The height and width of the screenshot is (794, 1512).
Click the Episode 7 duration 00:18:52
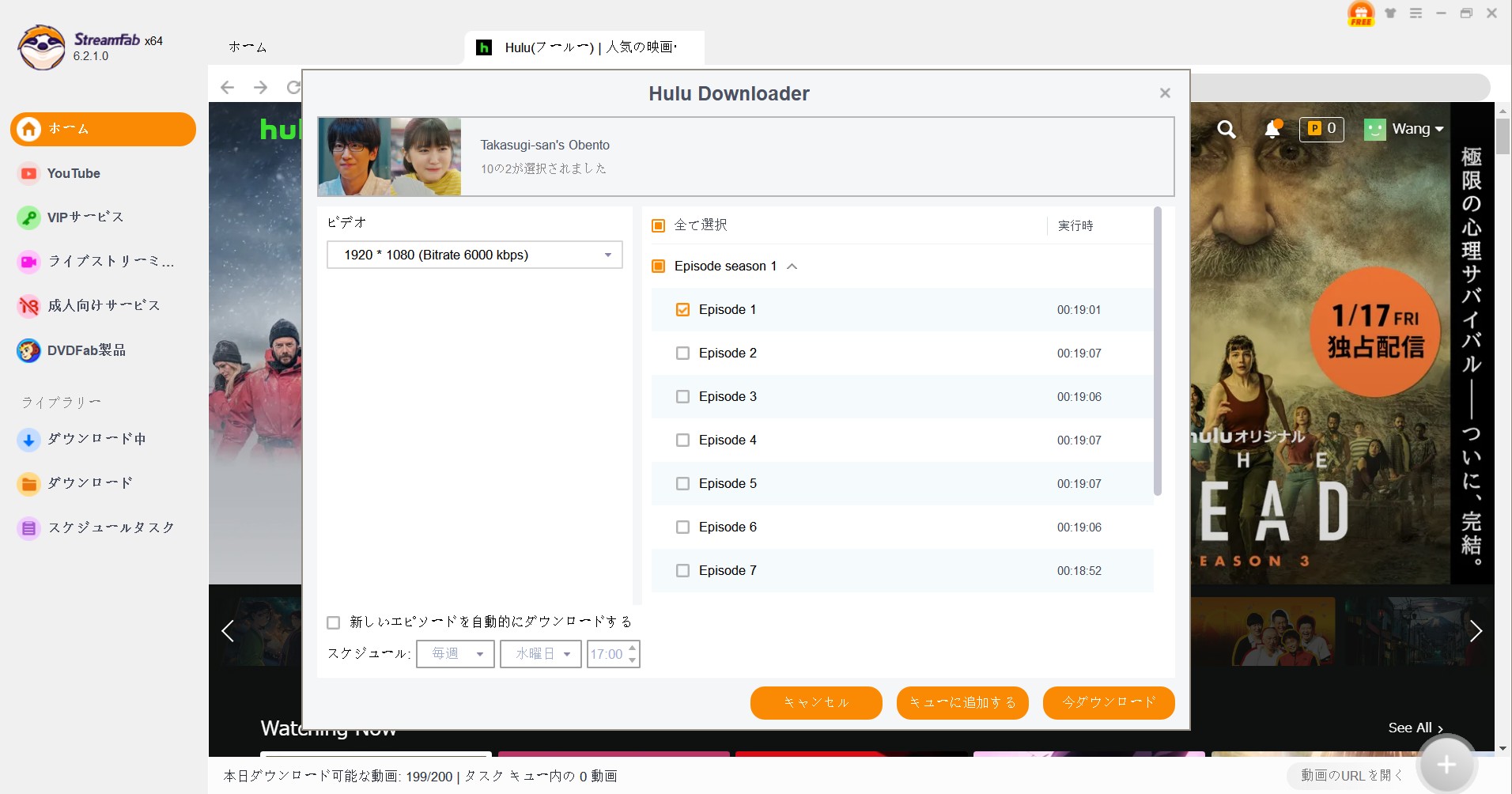[1079, 571]
